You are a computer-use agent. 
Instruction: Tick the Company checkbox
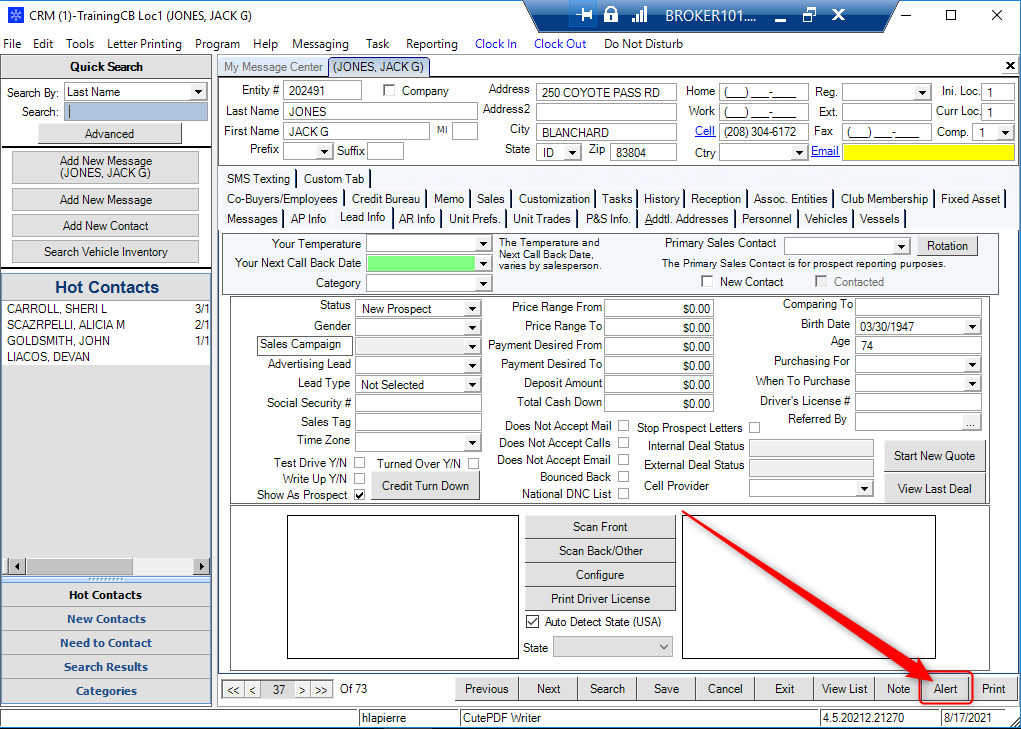[x=389, y=91]
